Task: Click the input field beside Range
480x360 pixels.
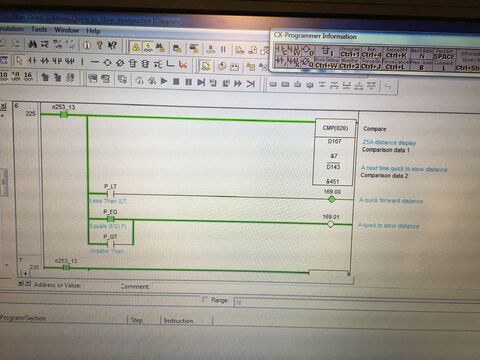Action: [357, 304]
